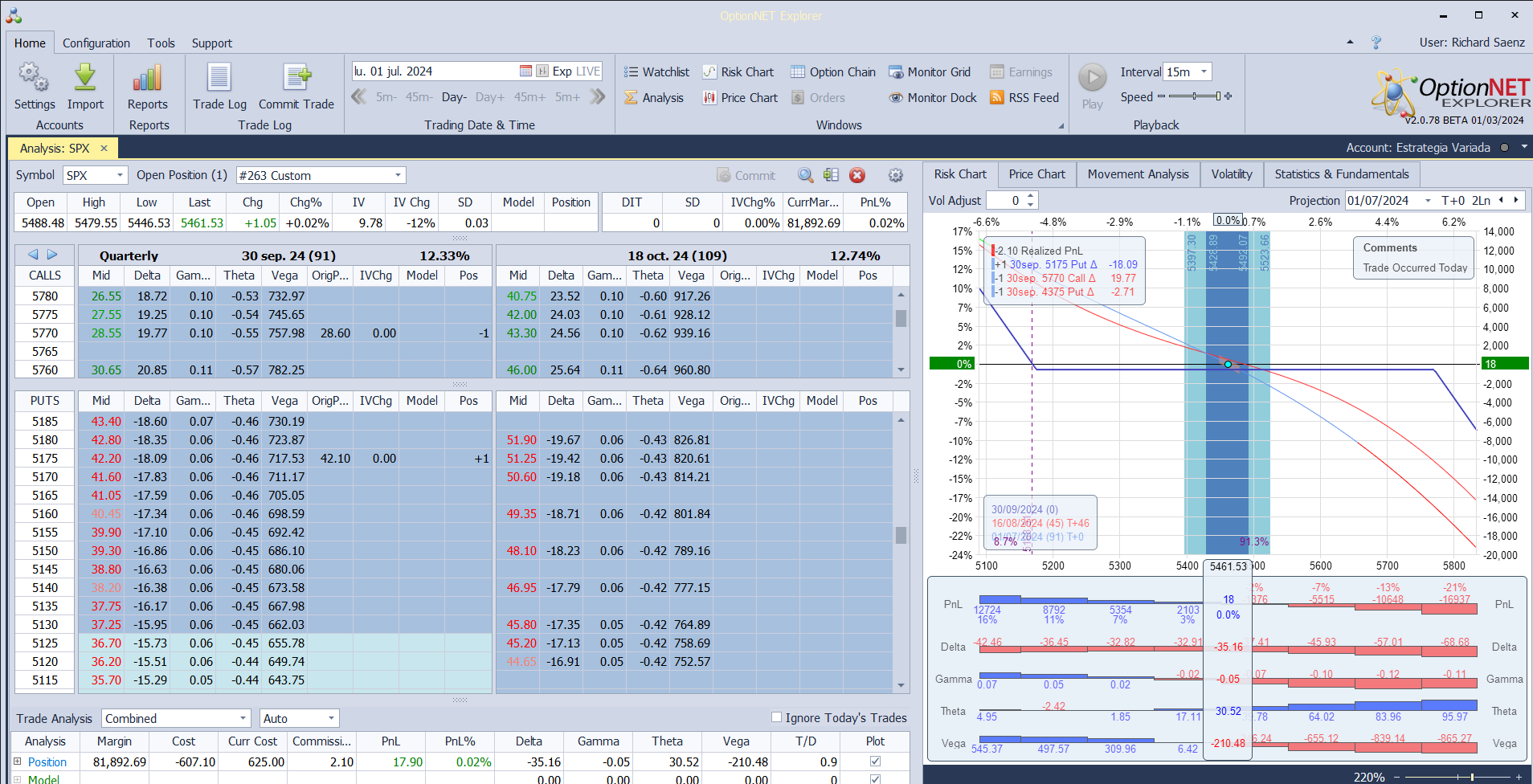Click the bar interval icon beside Exp

(542, 71)
